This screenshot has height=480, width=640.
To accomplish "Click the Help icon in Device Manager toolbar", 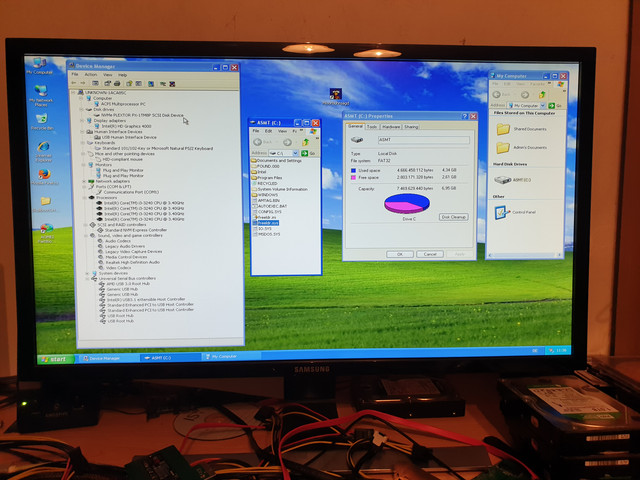I will coord(129,83).
